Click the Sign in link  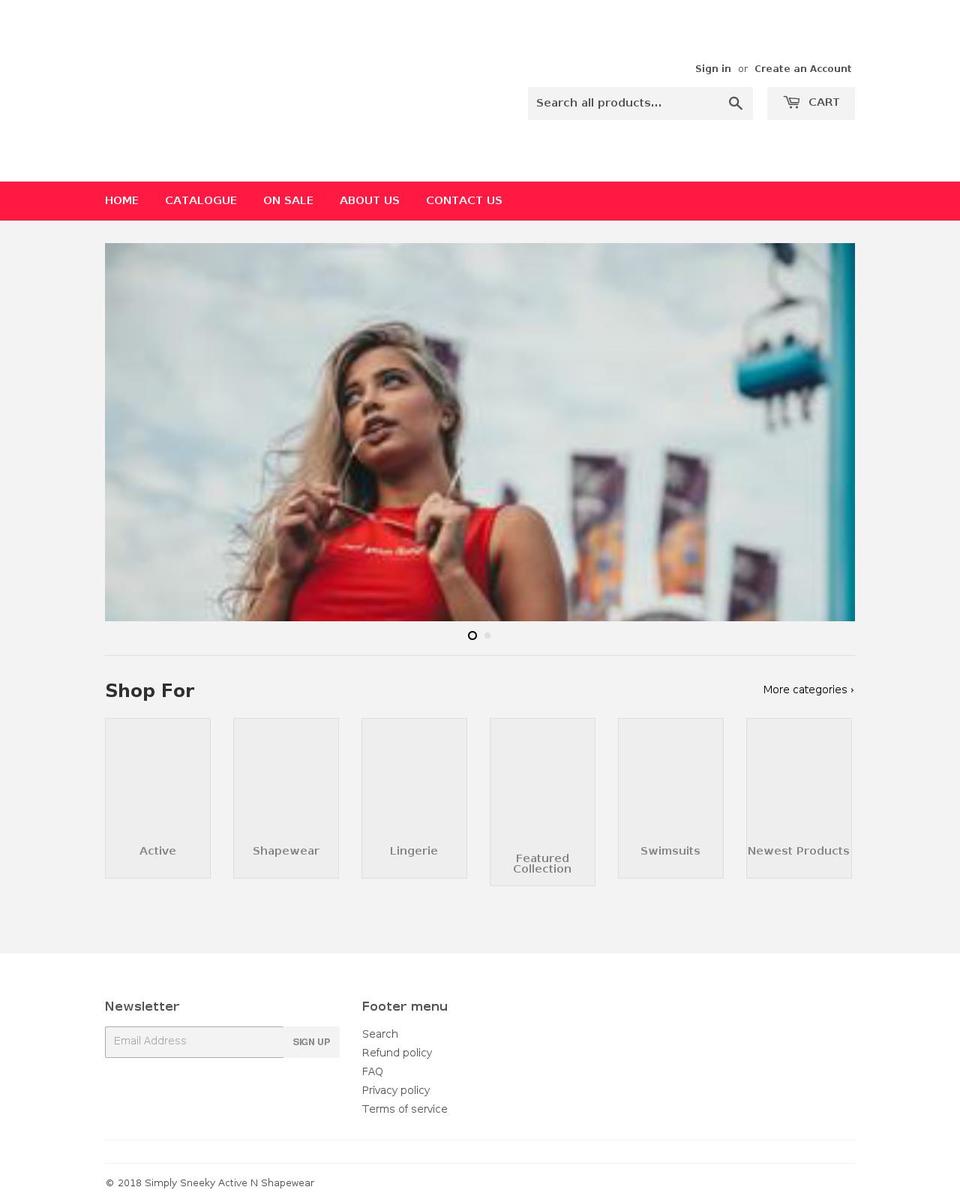click(x=713, y=69)
